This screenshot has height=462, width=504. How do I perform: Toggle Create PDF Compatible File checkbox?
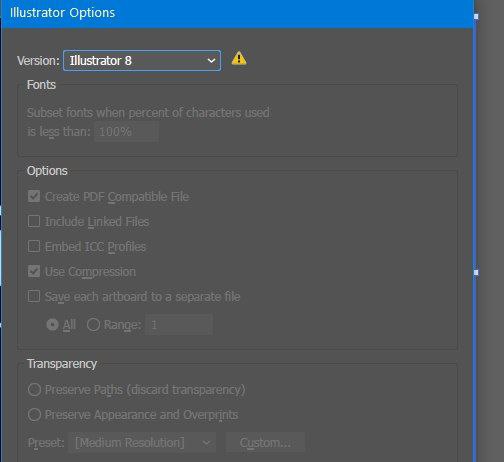(34, 196)
